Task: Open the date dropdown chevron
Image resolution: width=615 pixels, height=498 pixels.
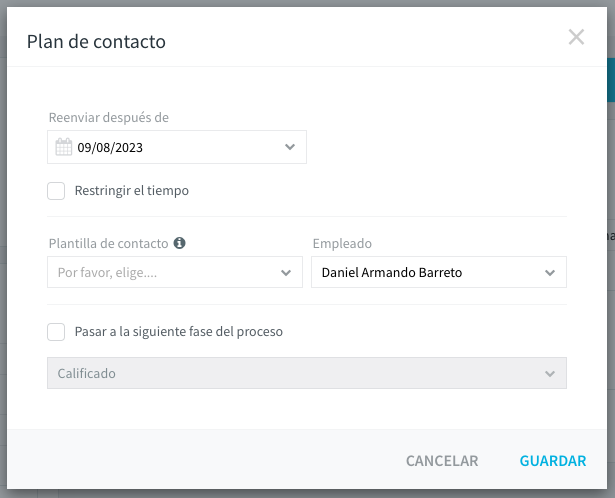Action: [290, 147]
